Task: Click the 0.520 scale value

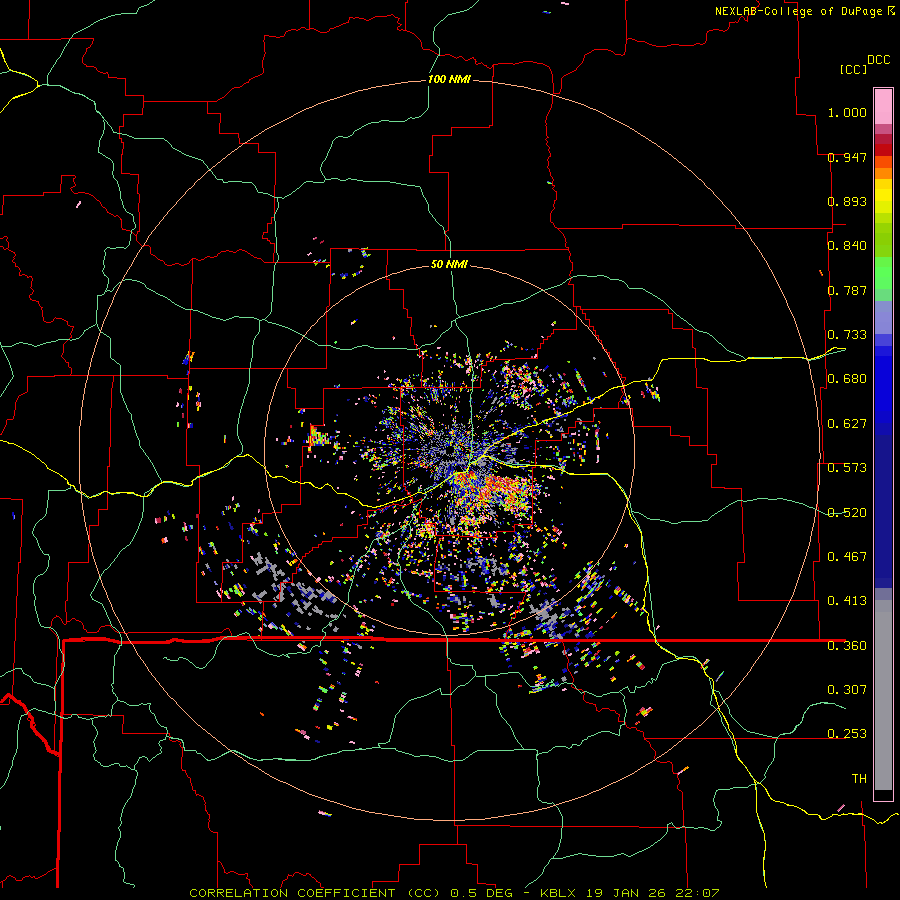Action: (847, 513)
